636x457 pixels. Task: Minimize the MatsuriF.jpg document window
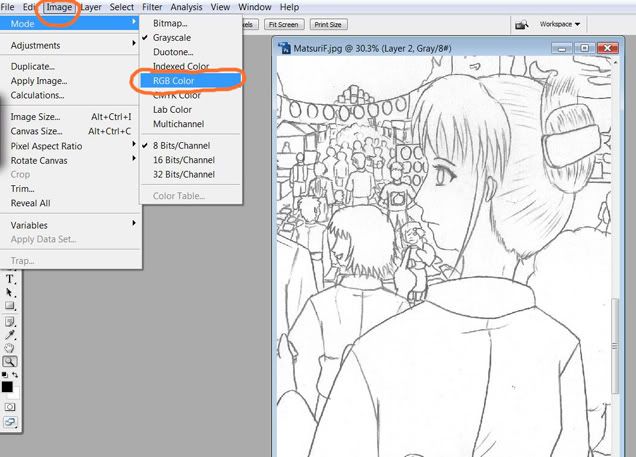pyautogui.click(x=562, y=48)
